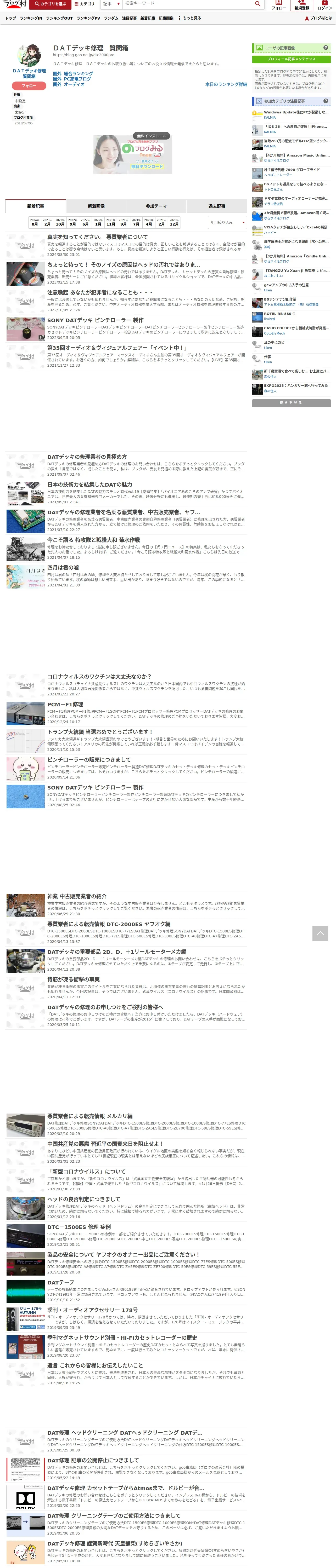Open the 注目記事 navigation item
Screen dimensions: 336x1568
pyautogui.click(x=129, y=18)
